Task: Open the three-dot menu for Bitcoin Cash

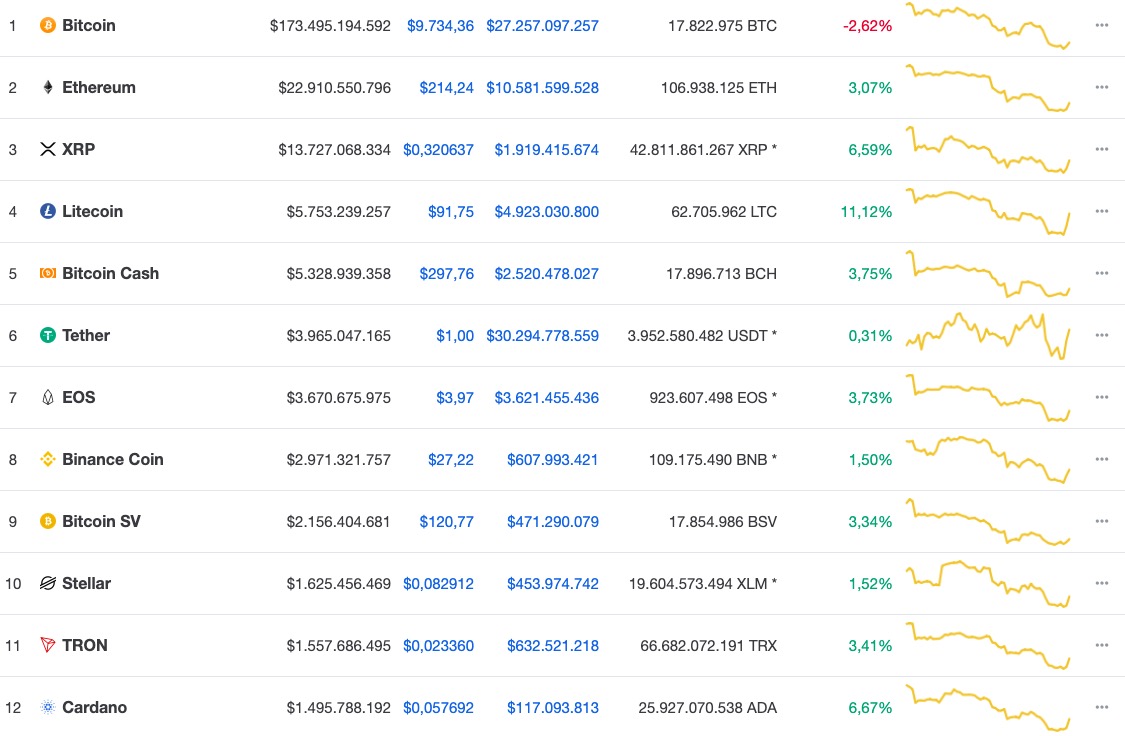Action: [x=1102, y=273]
